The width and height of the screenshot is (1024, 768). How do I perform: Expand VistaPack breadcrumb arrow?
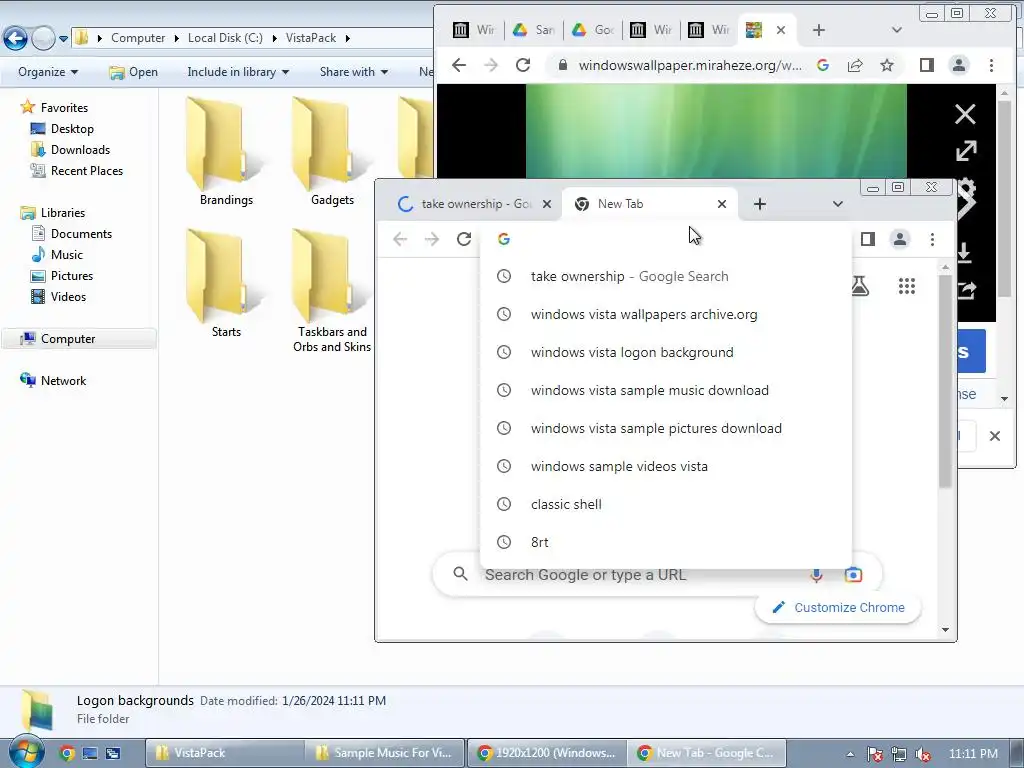click(x=347, y=38)
